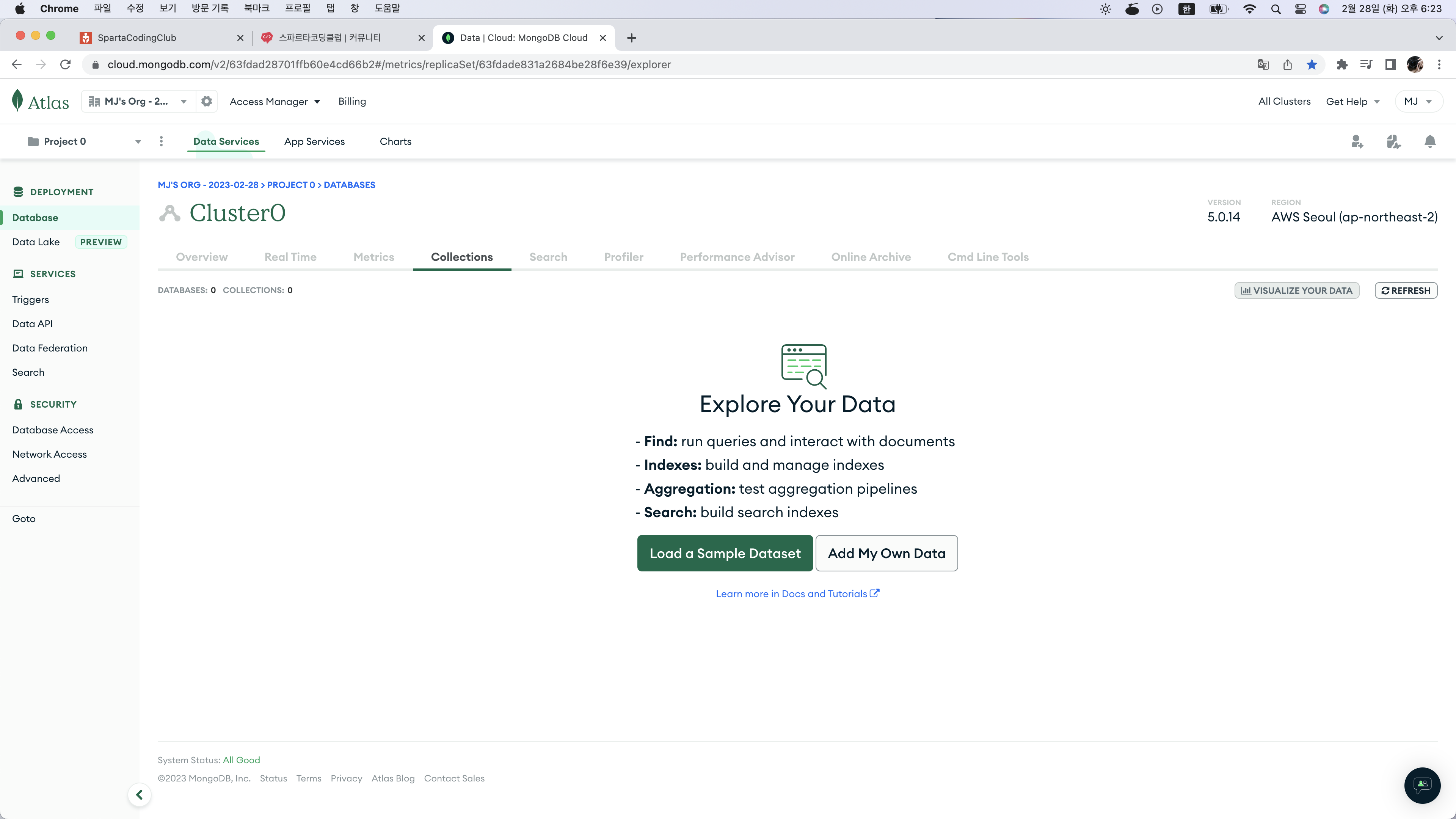Image resolution: width=1456 pixels, height=819 pixels.
Task: Select the Collections tab
Action: click(x=462, y=257)
